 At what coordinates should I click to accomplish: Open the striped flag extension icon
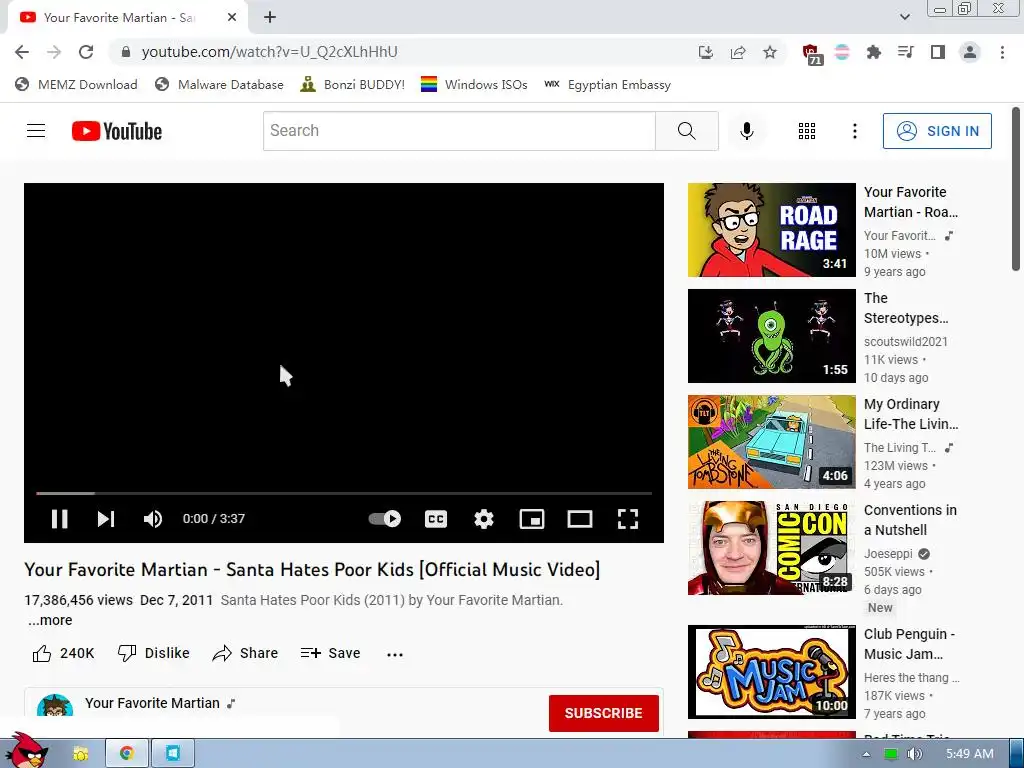click(x=842, y=52)
